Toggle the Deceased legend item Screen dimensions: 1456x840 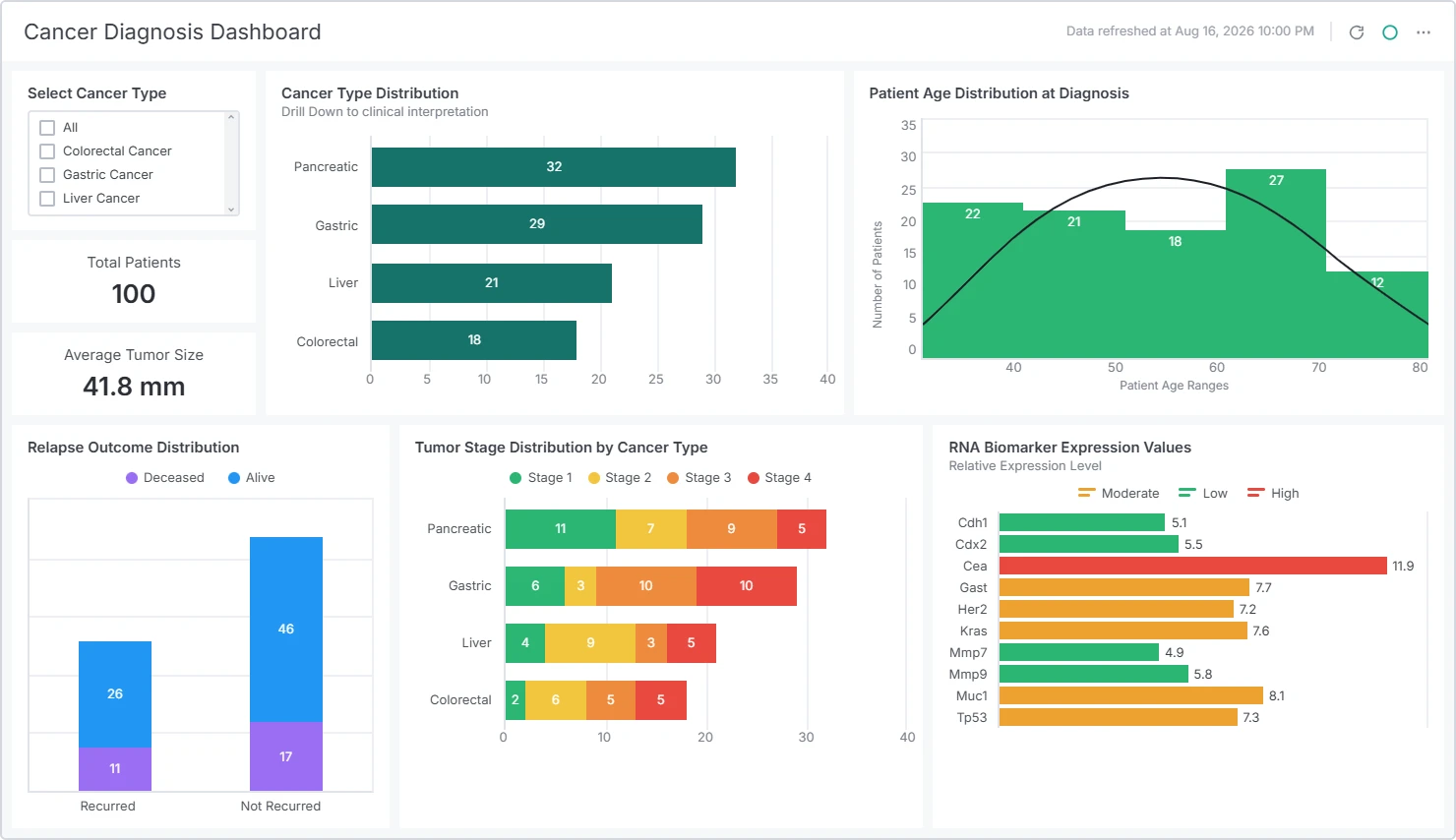click(165, 478)
